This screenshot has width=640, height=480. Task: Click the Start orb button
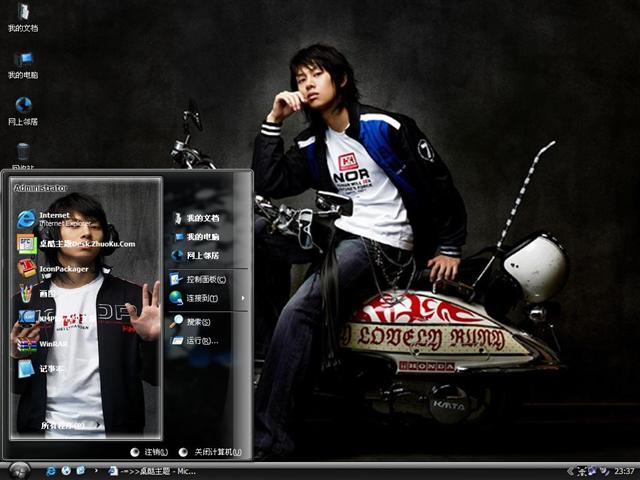19,471
